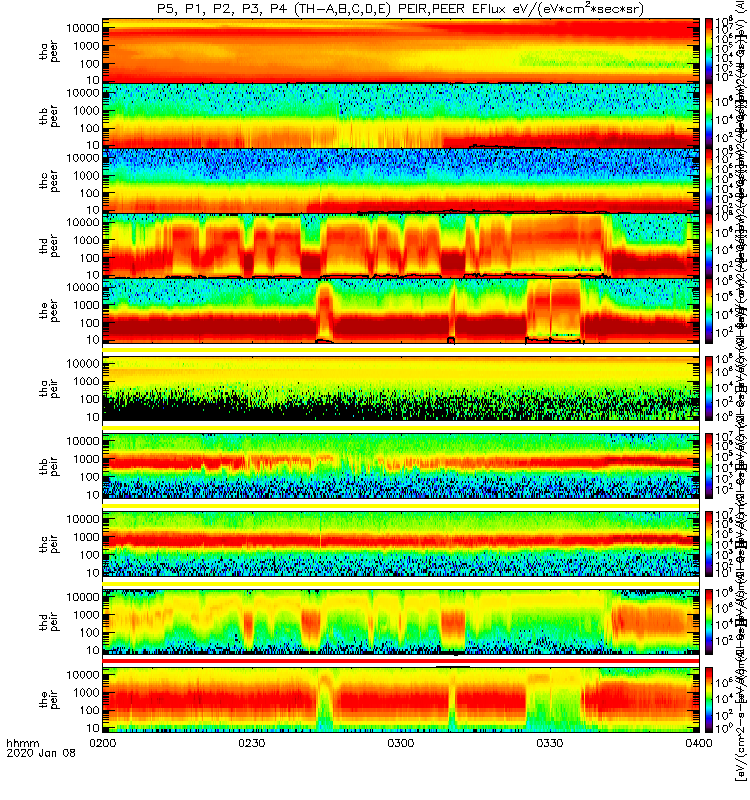Pick the thd peir spectrogram panel
The image size is (750, 800).
pos(401,621)
